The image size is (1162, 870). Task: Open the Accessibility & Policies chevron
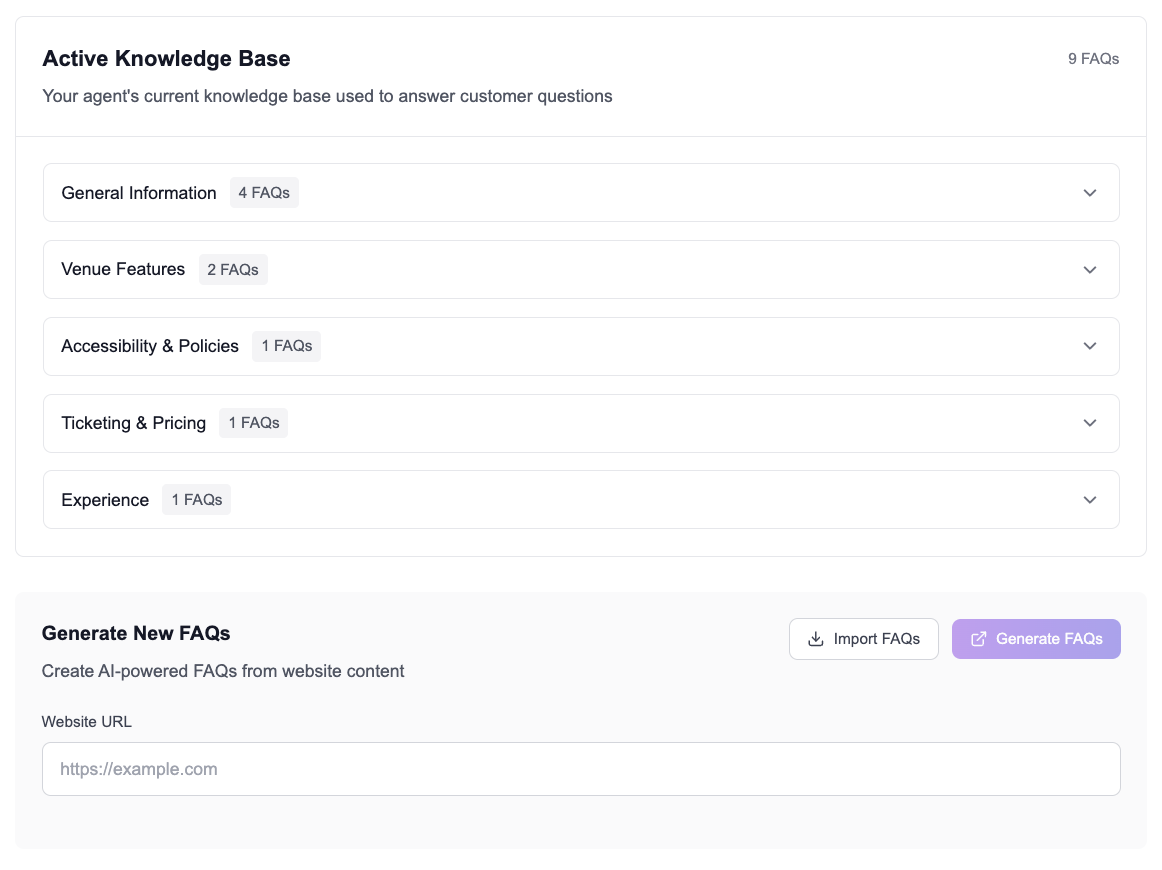1090,346
